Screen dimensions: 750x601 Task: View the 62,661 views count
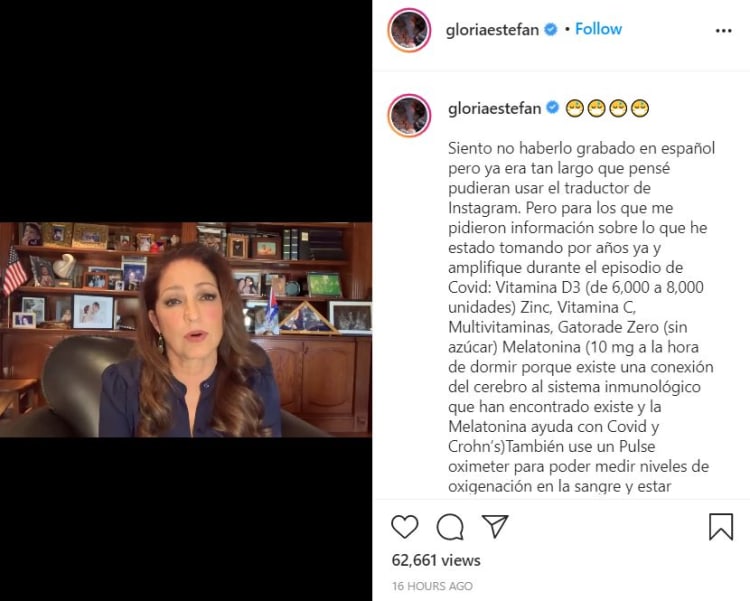click(436, 560)
